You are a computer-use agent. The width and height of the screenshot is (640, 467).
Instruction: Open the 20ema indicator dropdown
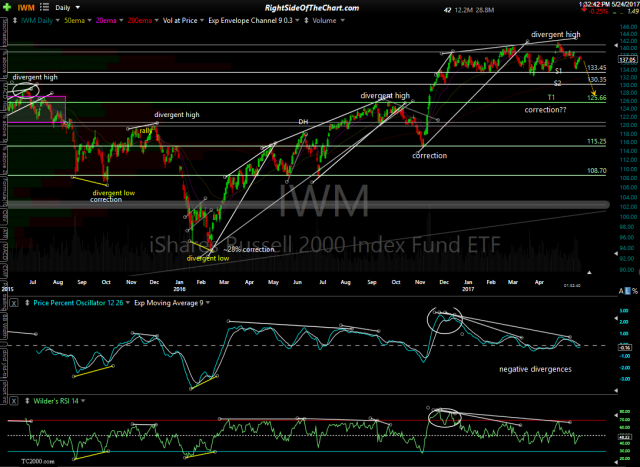122,20
